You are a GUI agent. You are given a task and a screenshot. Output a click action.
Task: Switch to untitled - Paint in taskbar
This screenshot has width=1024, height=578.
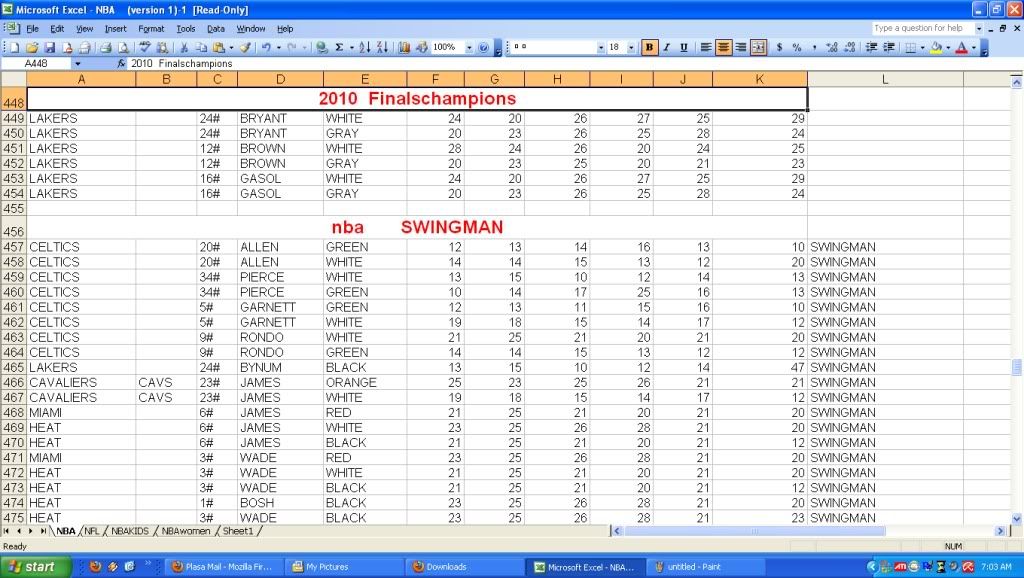(706, 567)
